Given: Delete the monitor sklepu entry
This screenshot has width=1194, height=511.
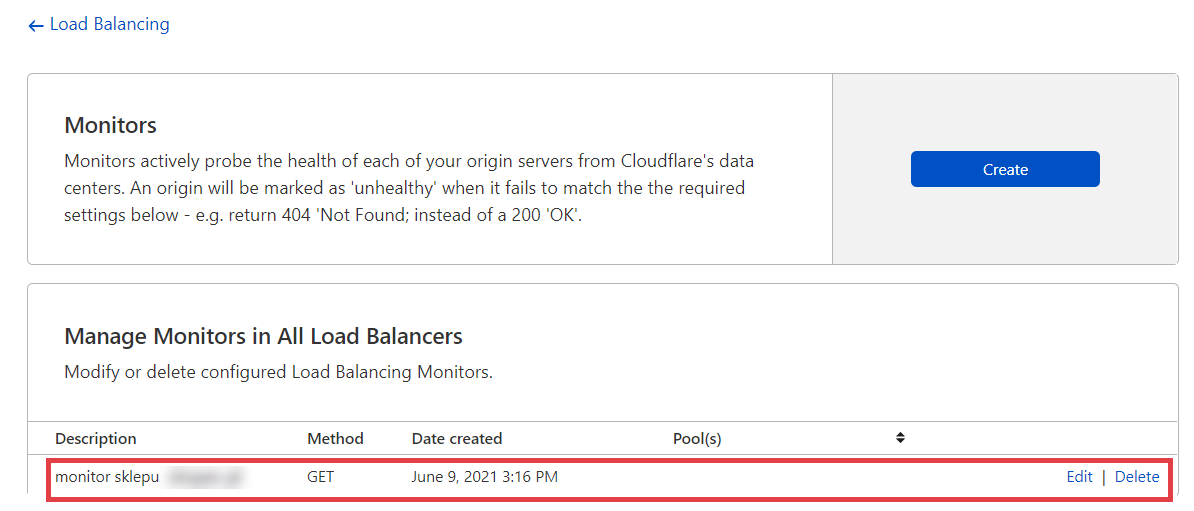Looking at the screenshot, I should tap(1137, 477).
